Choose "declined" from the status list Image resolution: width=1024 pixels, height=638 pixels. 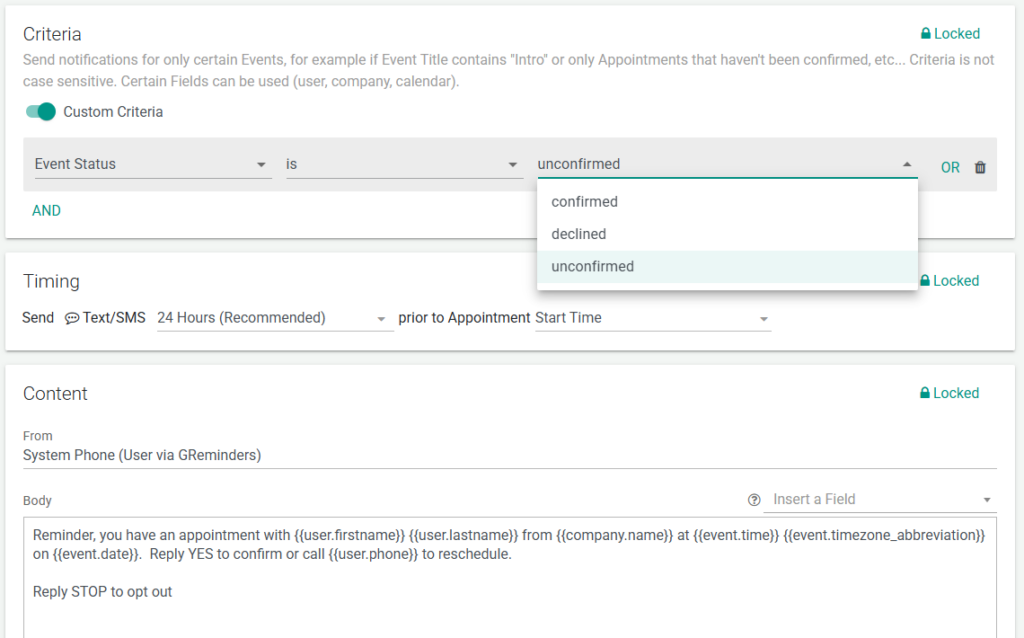tap(579, 234)
